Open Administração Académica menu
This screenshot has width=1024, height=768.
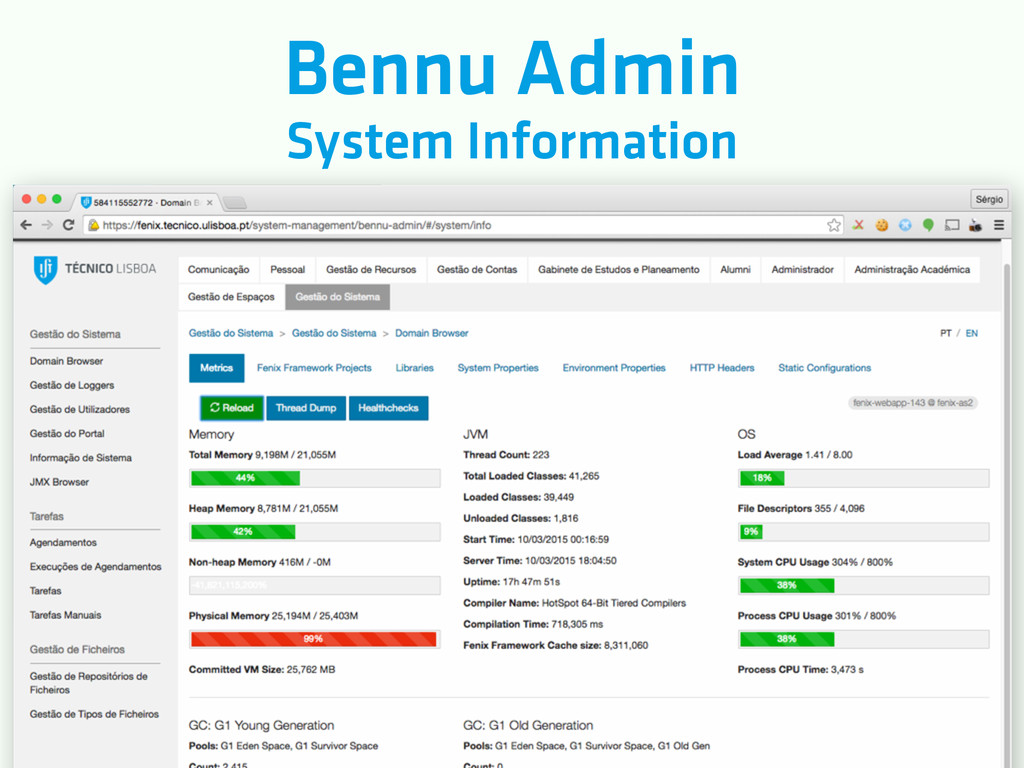(x=912, y=270)
